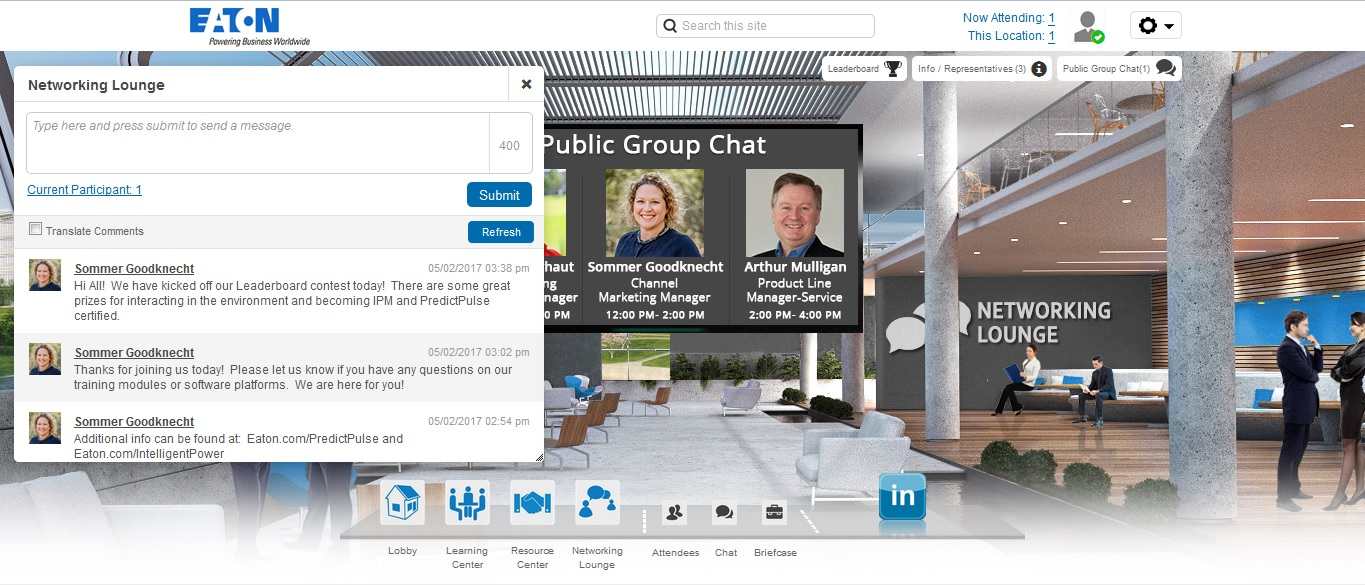Close the Networking Lounge chat panel
The image size is (1365, 587).
coord(526,85)
